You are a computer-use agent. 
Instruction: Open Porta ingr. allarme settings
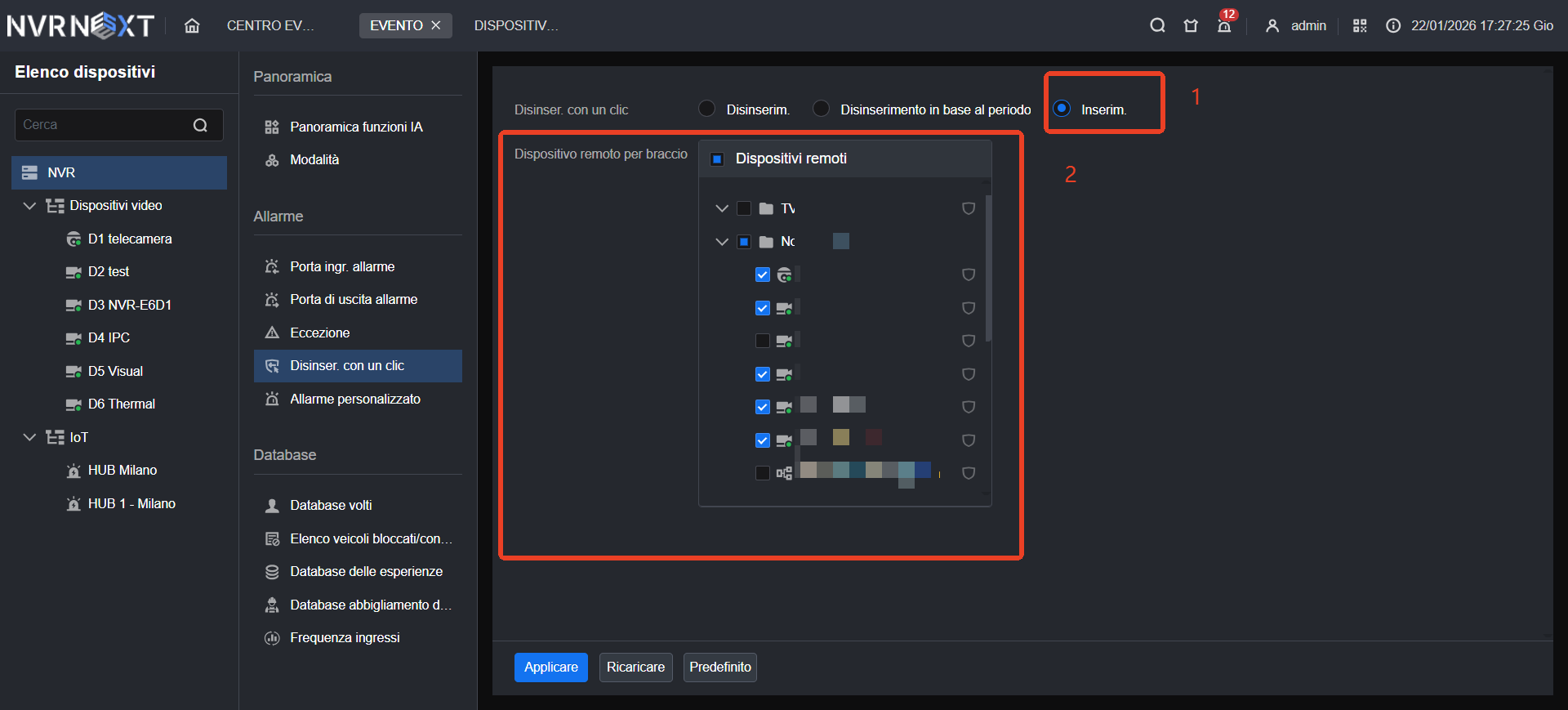coord(358,266)
